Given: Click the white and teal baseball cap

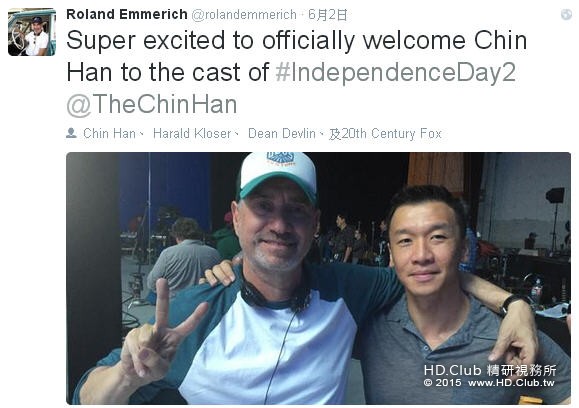Looking at the screenshot, I should click(x=278, y=177).
